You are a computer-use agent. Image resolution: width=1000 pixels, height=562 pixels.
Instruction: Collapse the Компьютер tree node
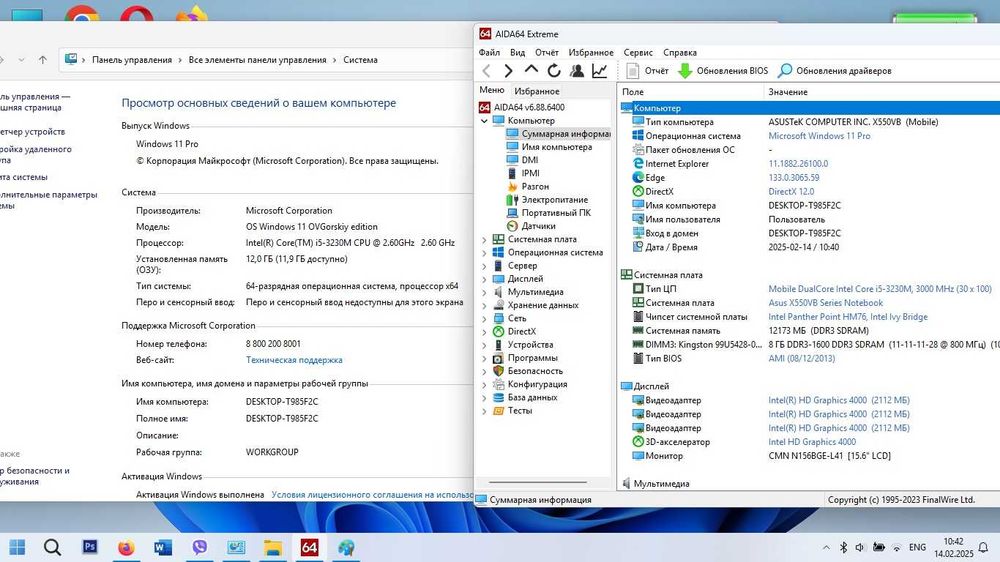484,121
